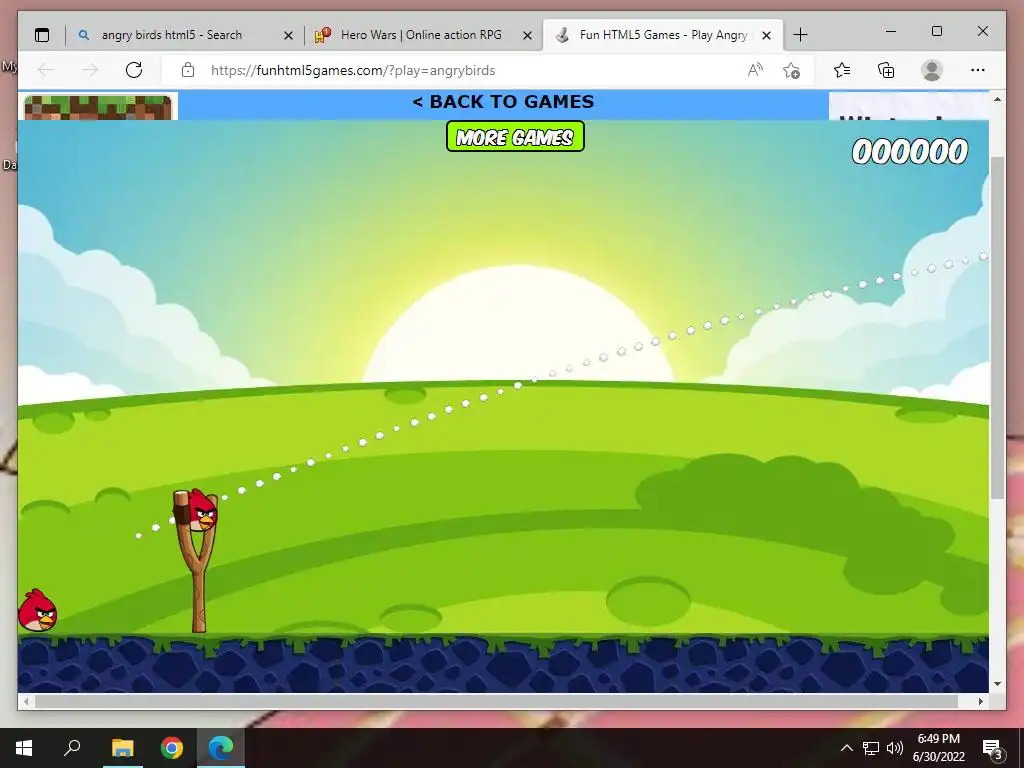Close the angry birds html5 Search tab
Image resolution: width=1024 pixels, height=768 pixels.
[x=288, y=35]
